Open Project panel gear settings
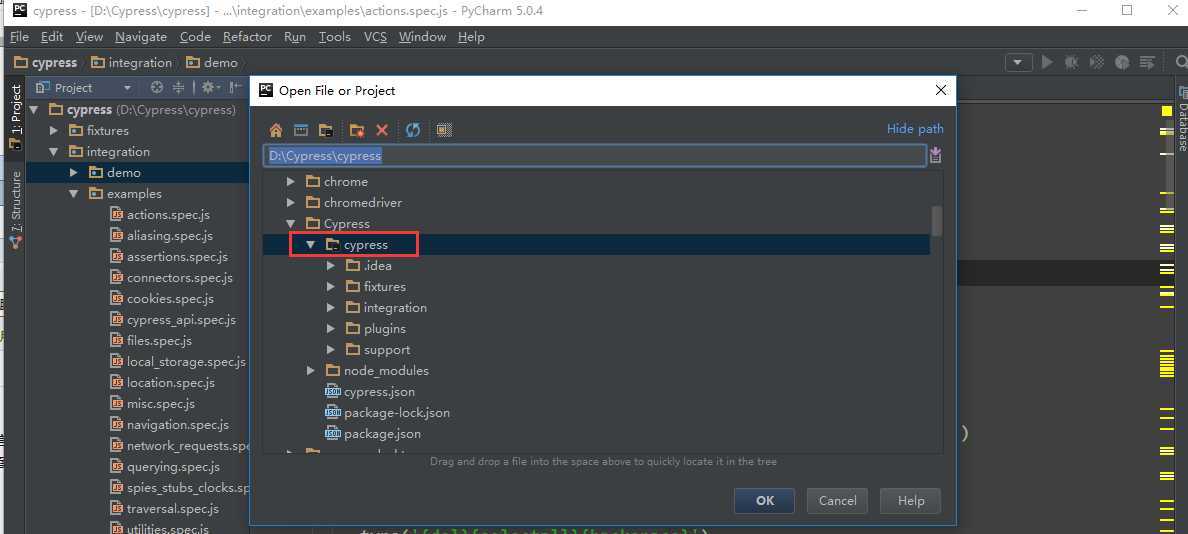Screen dimensions: 1188x534 pyautogui.click(x=209, y=88)
